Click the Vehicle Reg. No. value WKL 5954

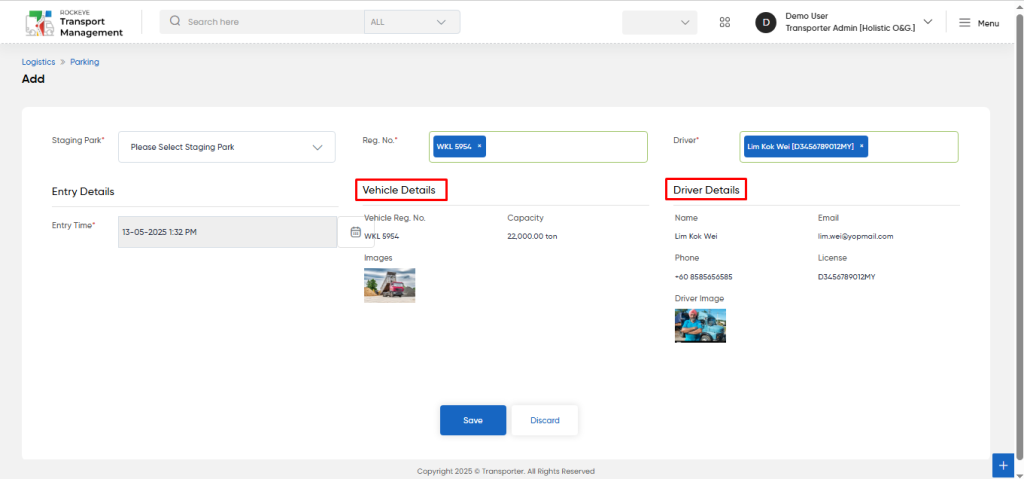pyautogui.click(x=381, y=237)
